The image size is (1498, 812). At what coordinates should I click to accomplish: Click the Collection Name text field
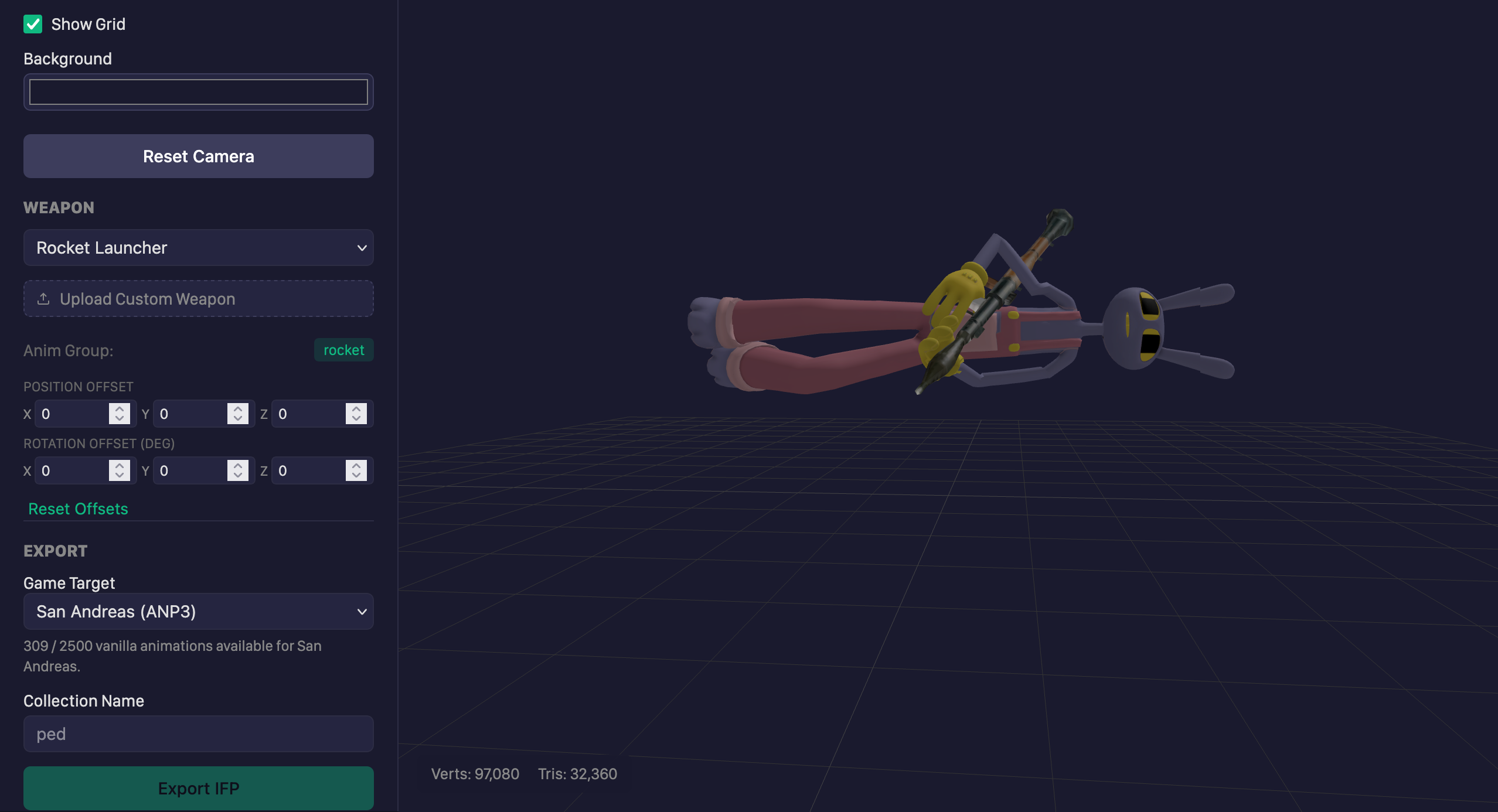pyautogui.click(x=199, y=734)
